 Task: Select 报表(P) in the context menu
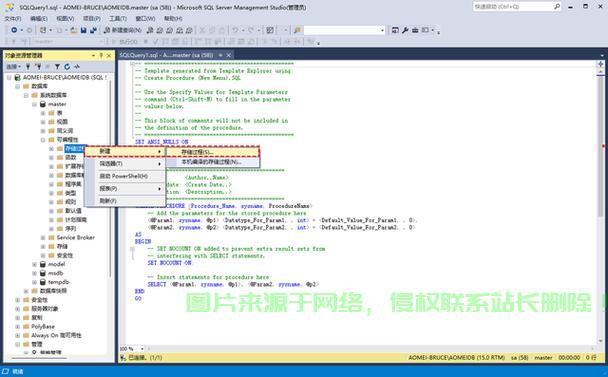(x=125, y=188)
